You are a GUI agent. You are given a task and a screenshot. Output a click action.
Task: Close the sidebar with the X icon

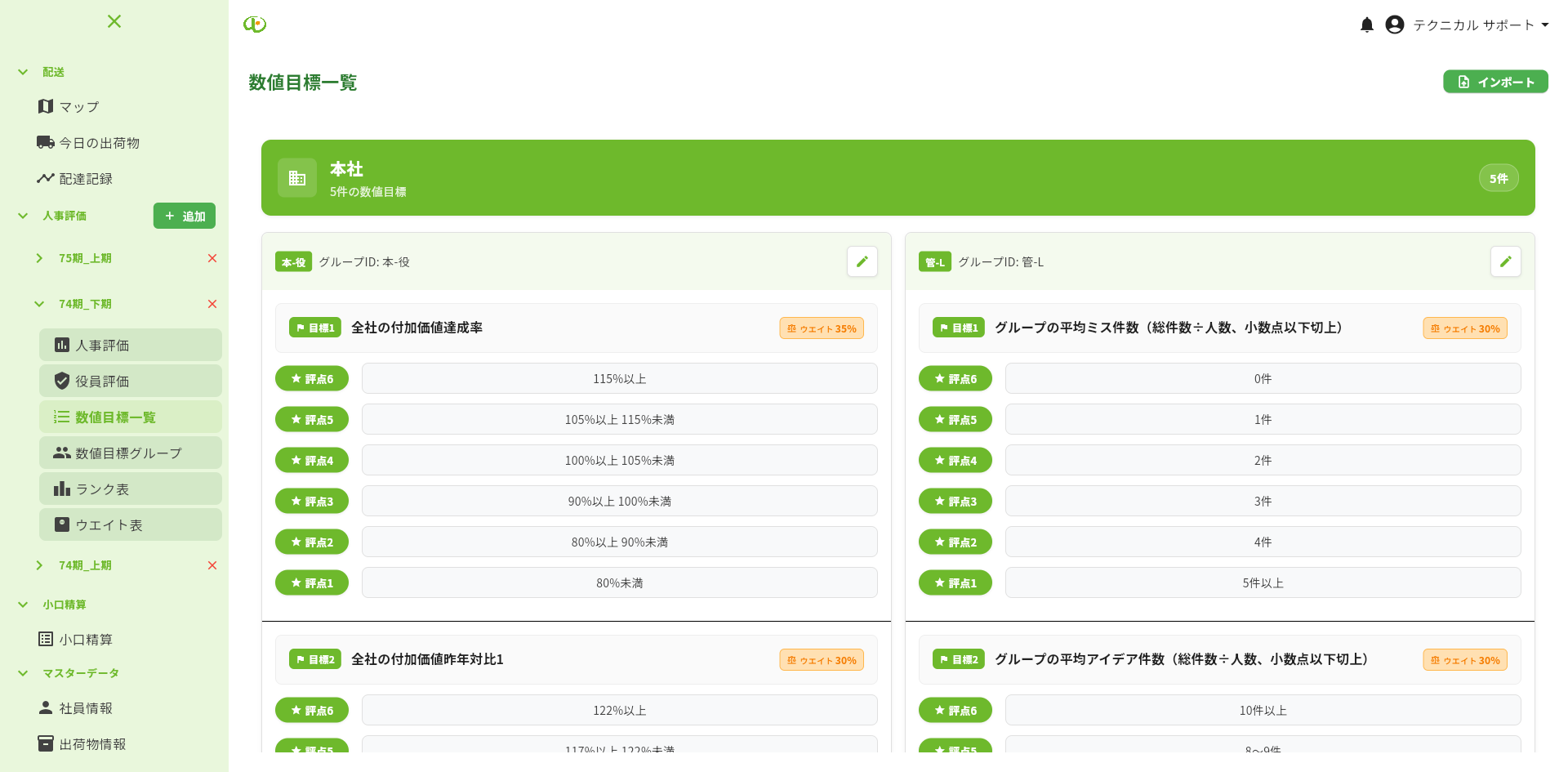pyautogui.click(x=114, y=21)
